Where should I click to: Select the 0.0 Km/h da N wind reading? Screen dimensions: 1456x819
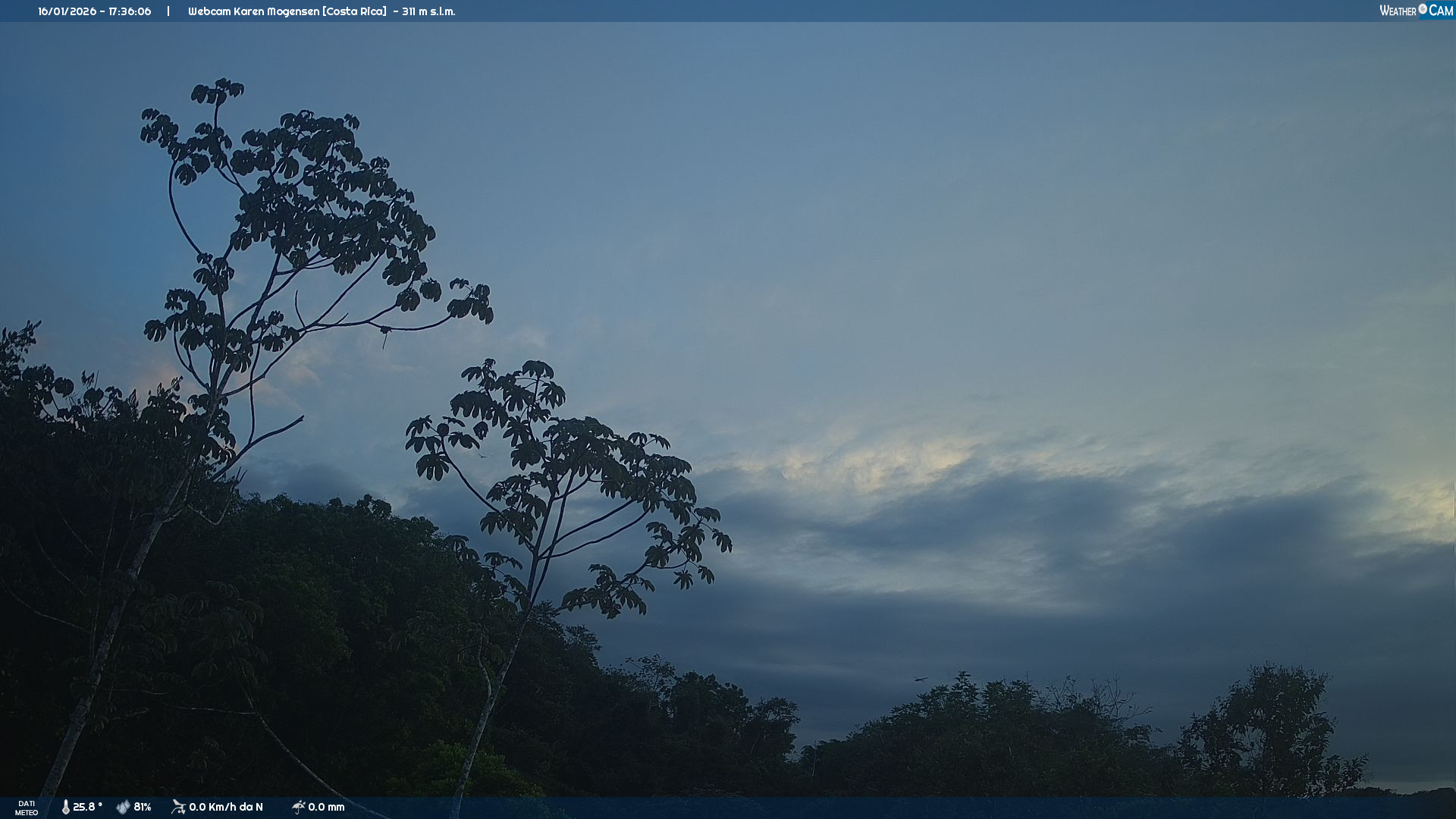[x=226, y=807]
